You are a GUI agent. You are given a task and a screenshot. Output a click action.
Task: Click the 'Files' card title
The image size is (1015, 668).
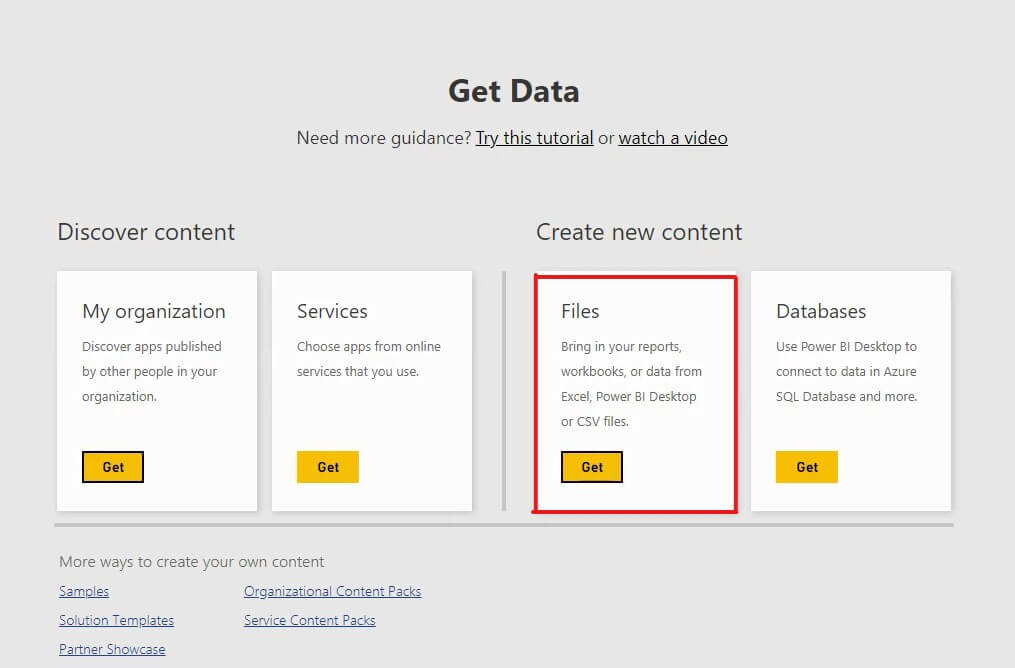580,311
